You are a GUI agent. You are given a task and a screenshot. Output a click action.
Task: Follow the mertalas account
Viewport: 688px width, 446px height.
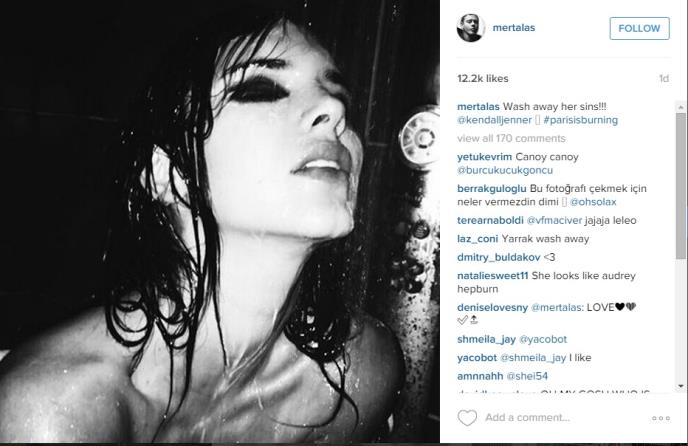click(x=639, y=28)
